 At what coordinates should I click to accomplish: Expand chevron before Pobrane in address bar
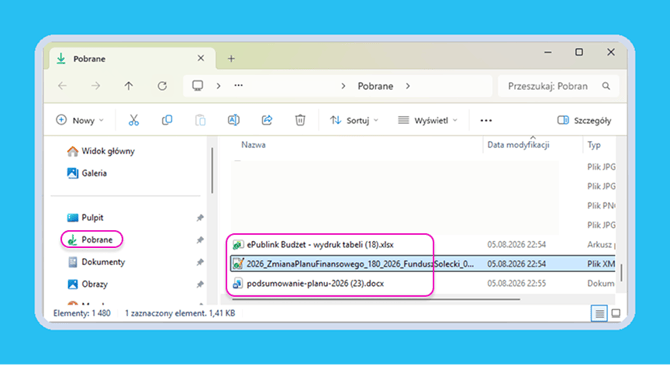[343, 86]
